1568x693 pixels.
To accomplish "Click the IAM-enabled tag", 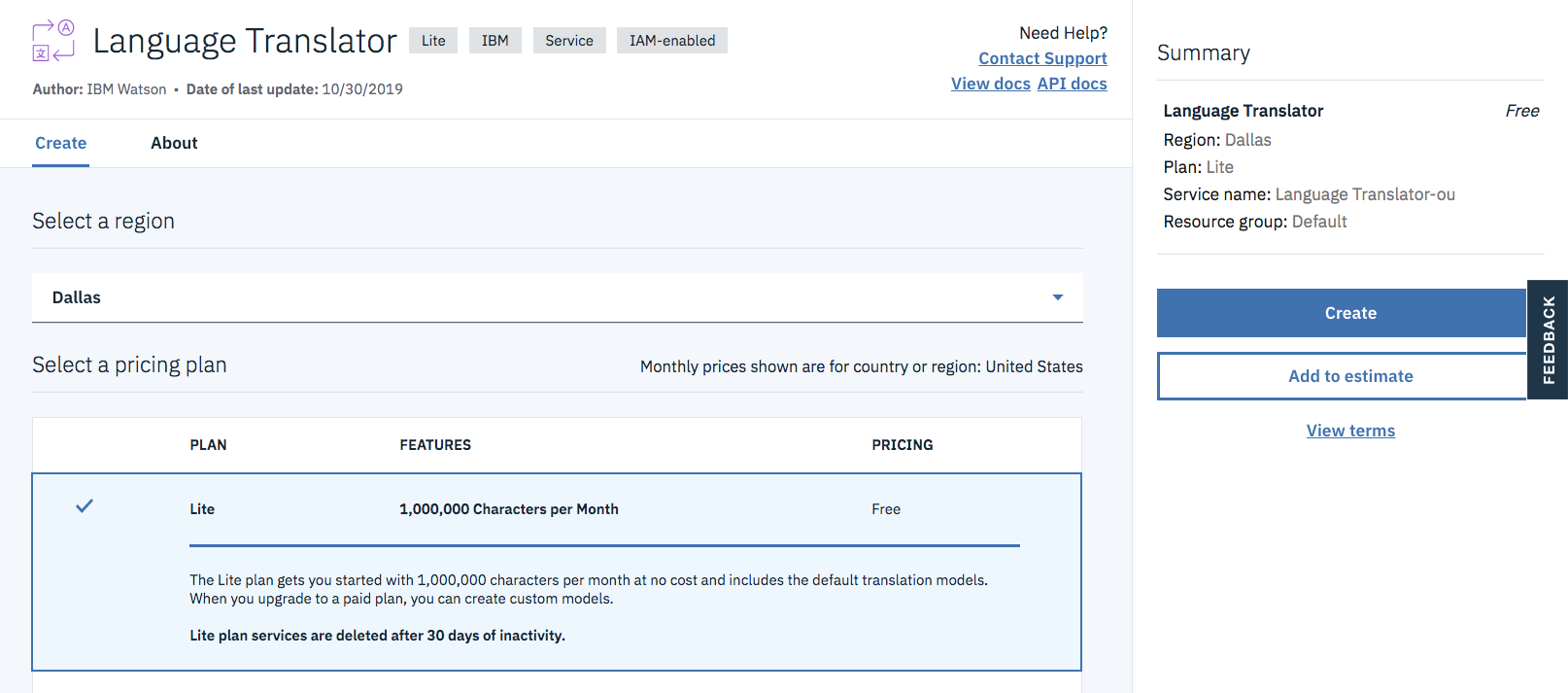I will tap(672, 41).
